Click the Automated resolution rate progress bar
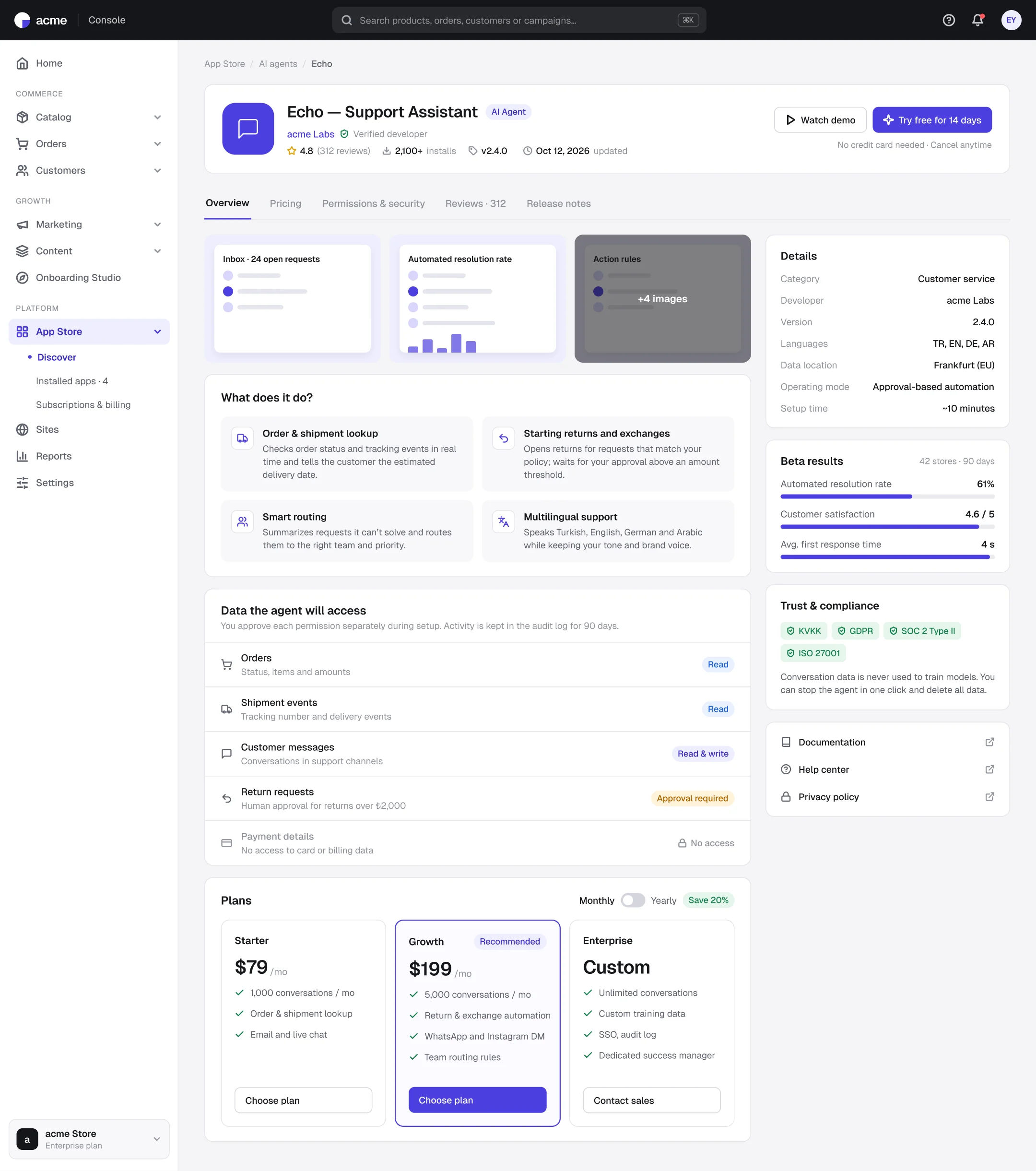The width and height of the screenshot is (1036, 1171). [x=887, y=497]
